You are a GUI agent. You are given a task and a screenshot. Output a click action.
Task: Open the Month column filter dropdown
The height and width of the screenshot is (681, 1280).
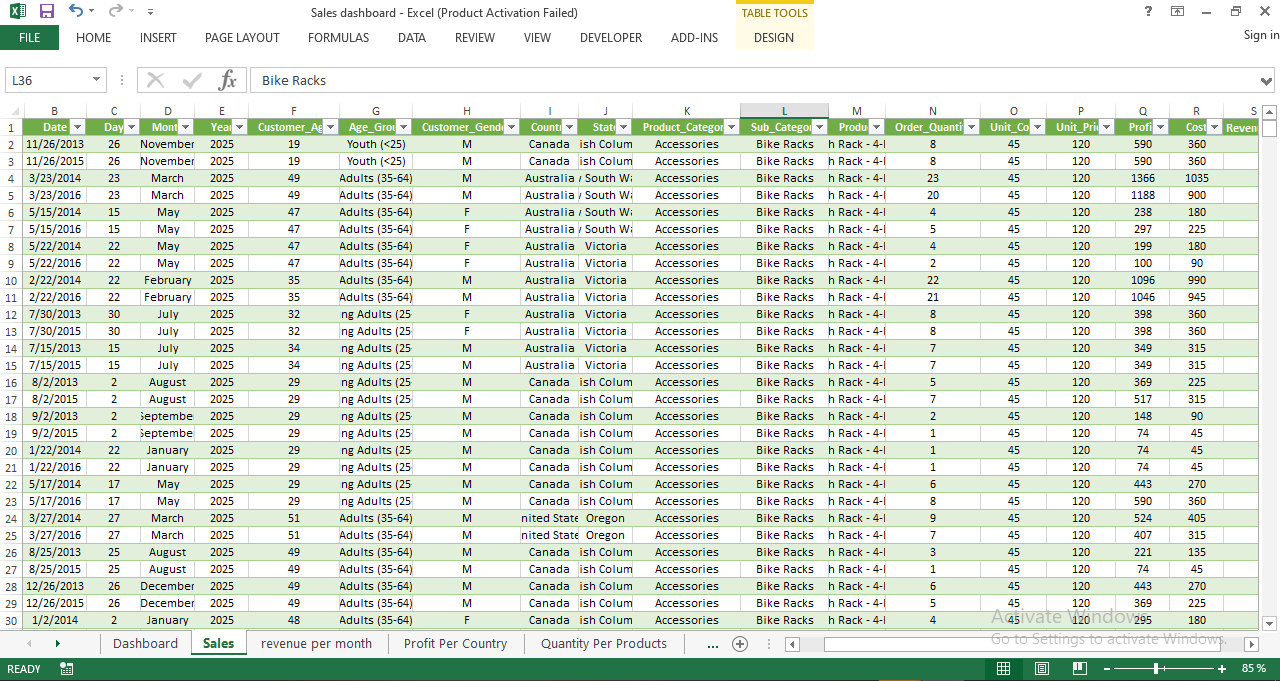pos(185,127)
